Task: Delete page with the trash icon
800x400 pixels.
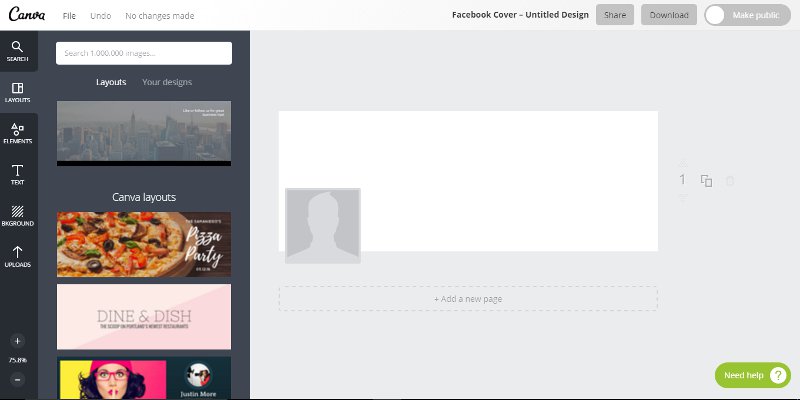Action: coord(730,181)
